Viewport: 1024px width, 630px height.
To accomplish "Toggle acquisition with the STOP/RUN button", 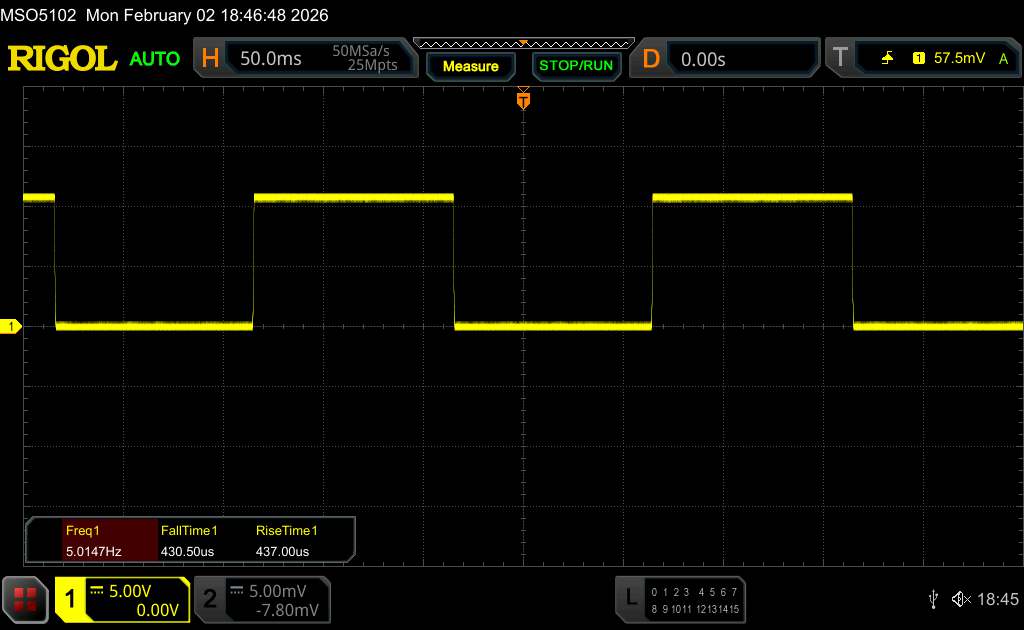I will pos(575,66).
